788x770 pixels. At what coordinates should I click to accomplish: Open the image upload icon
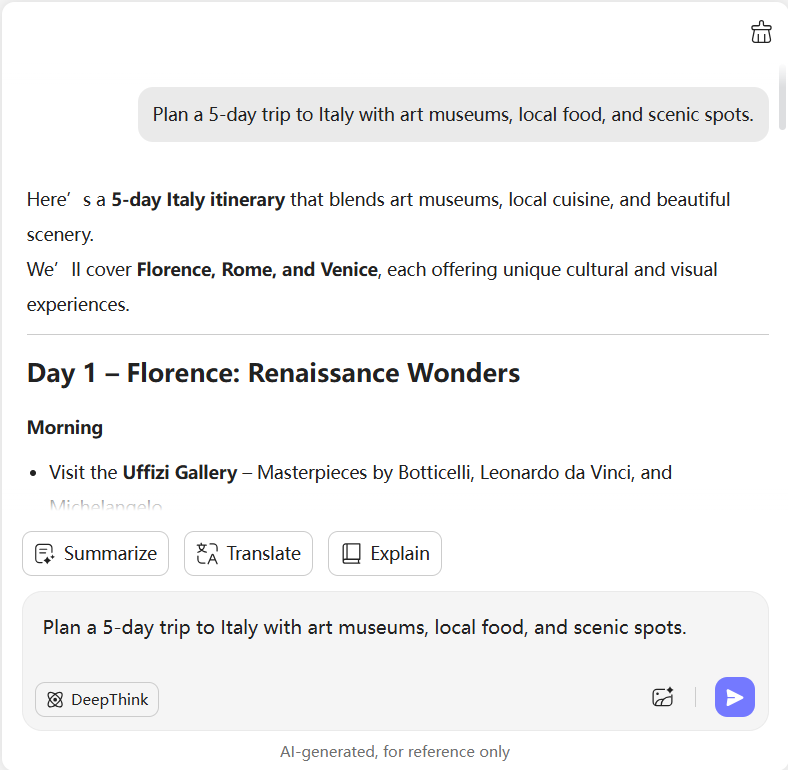coord(662,698)
